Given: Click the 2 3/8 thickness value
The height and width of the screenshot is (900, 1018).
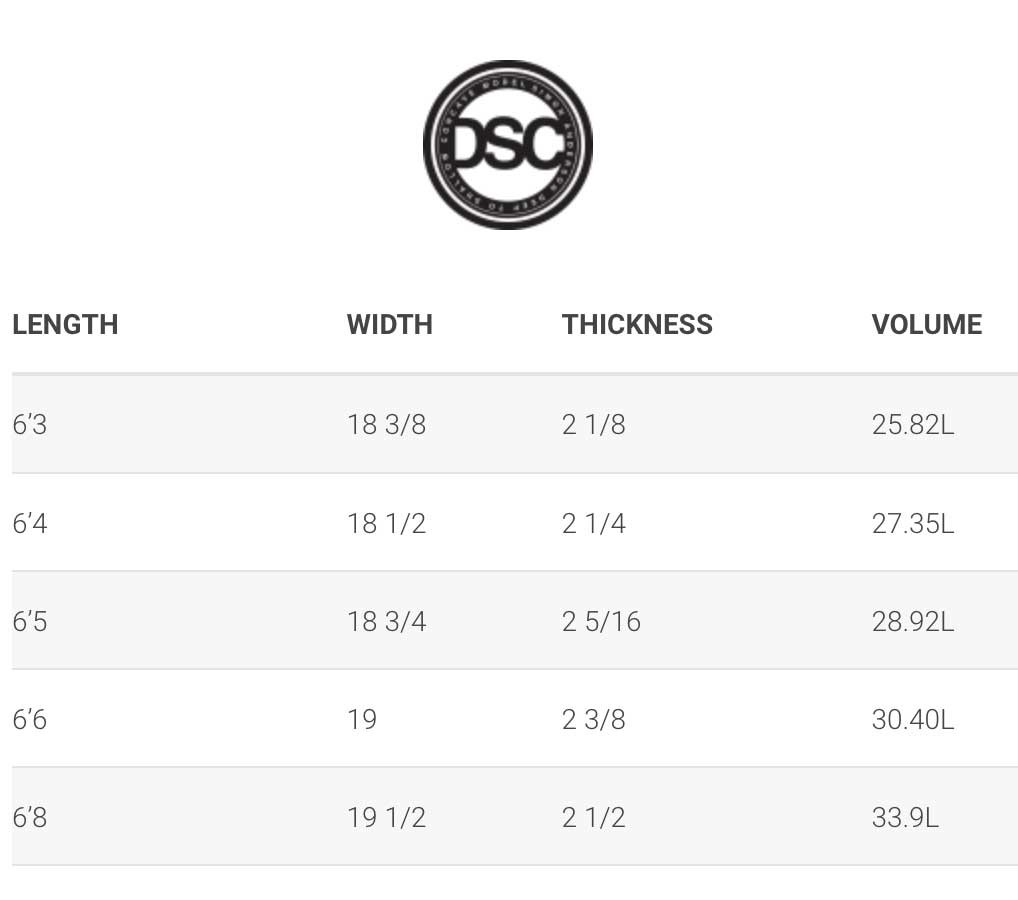Looking at the screenshot, I should coord(593,719).
